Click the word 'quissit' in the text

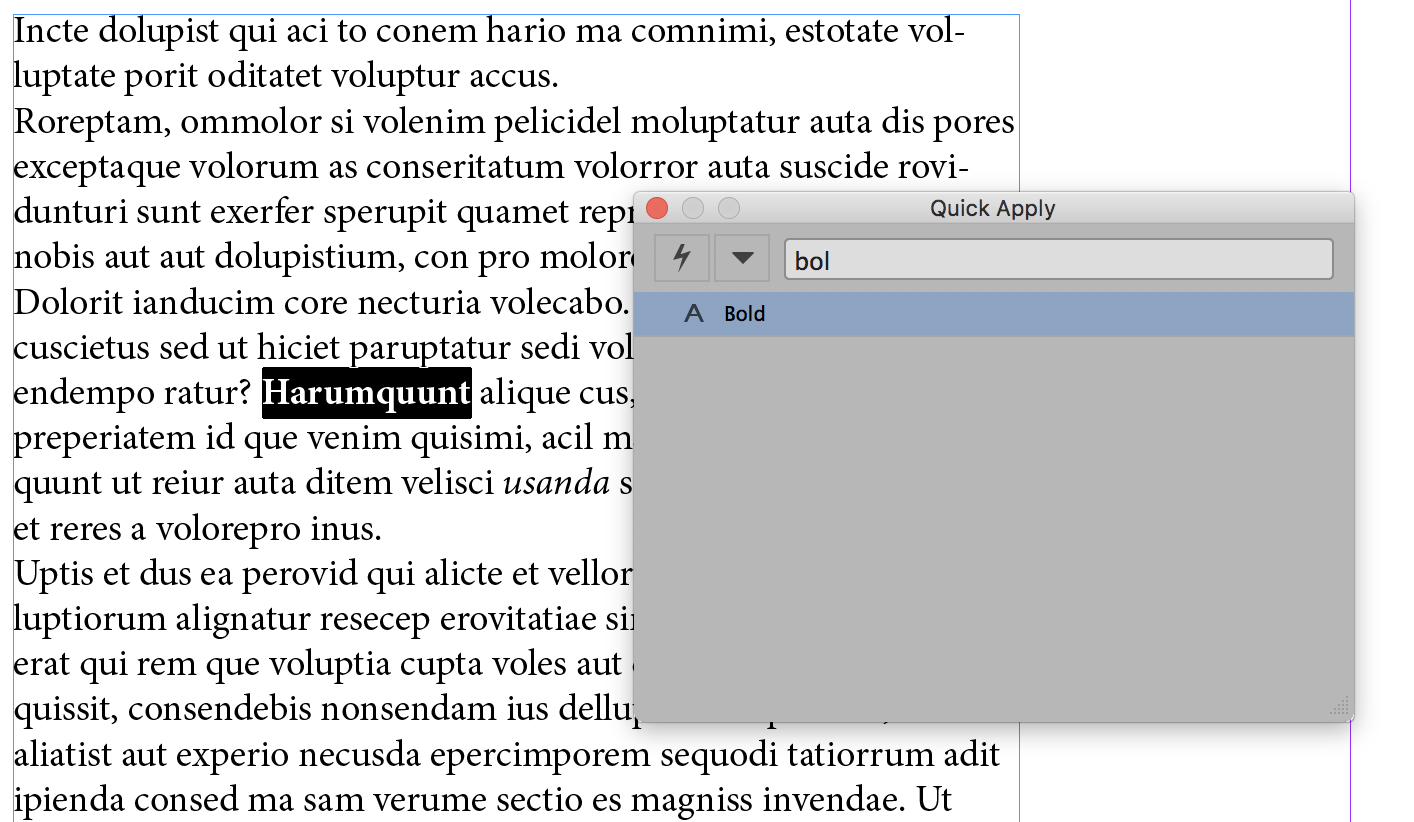coord(67,710)
